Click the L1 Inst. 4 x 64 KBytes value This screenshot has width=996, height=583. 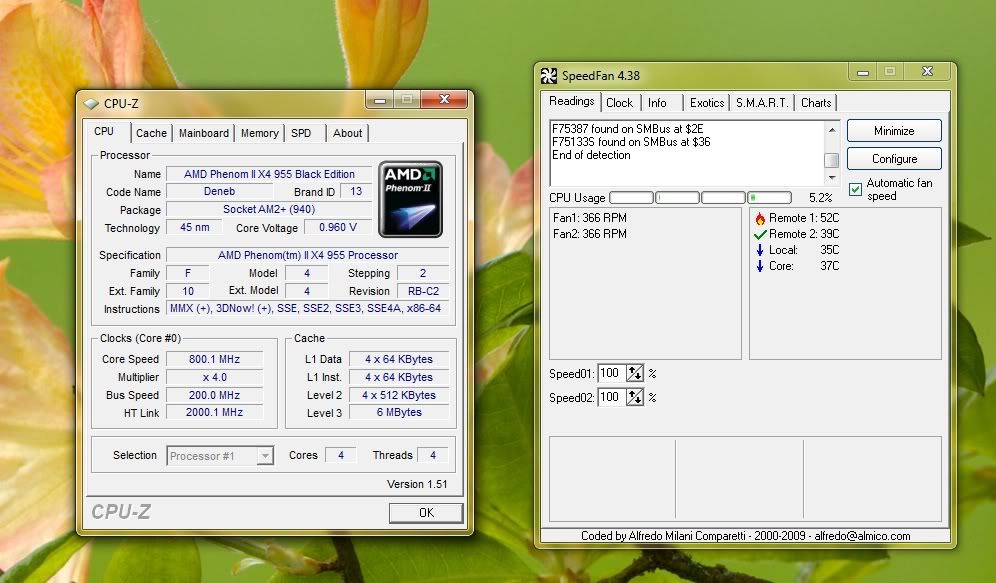(399, 377)
